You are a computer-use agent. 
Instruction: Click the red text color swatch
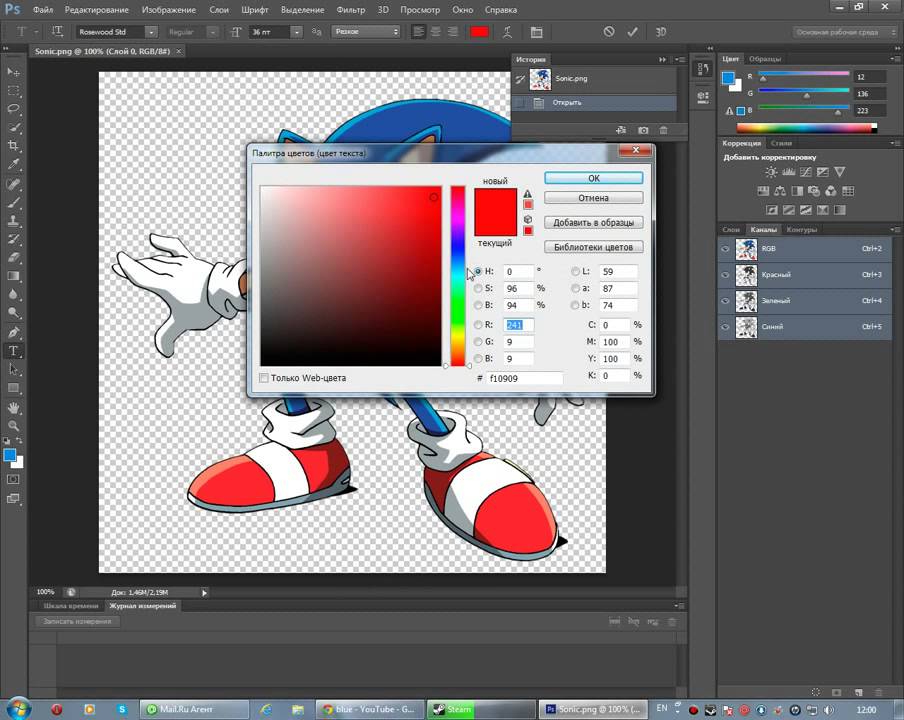tap(479, 32)
